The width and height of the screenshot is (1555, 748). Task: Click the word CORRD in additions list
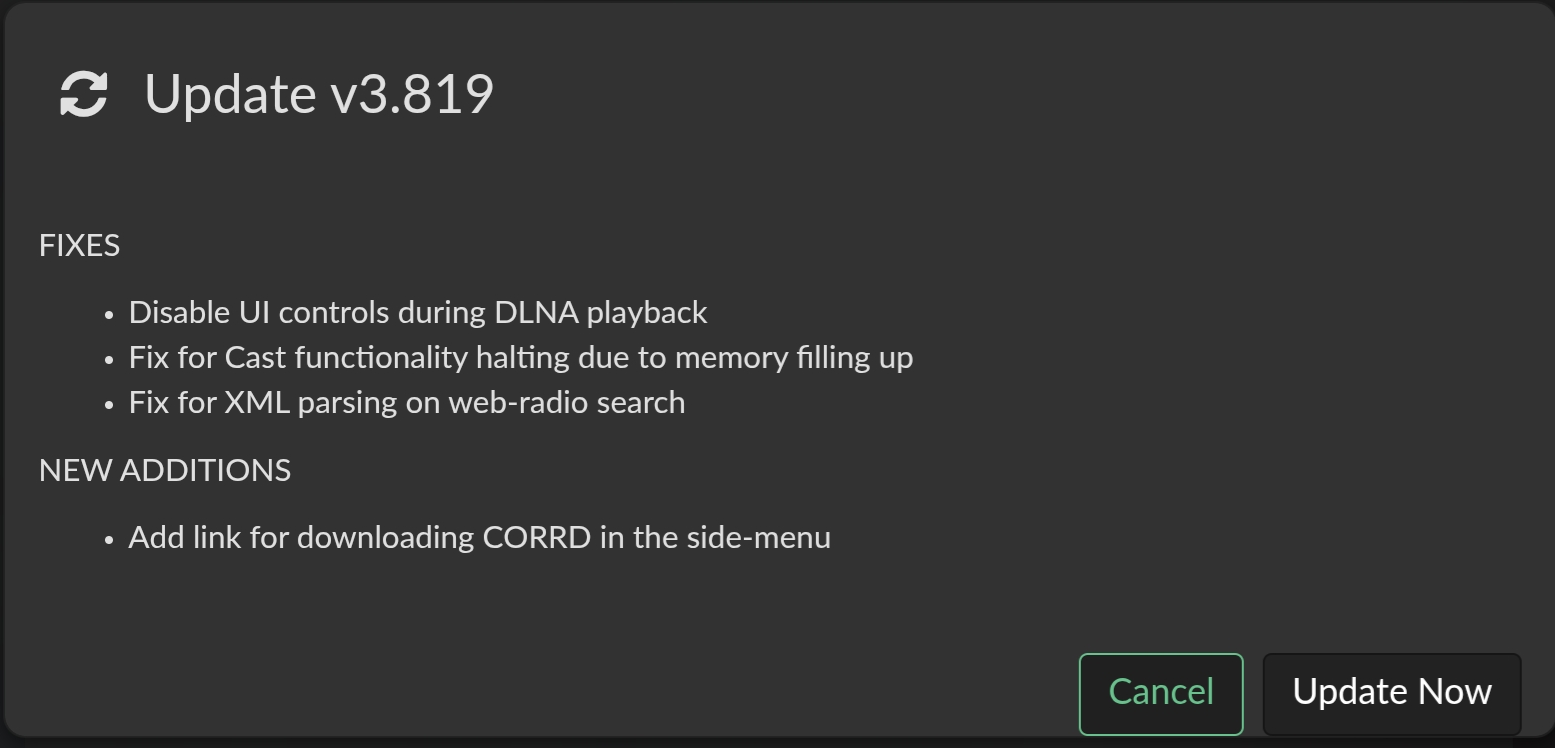[537, 538]
